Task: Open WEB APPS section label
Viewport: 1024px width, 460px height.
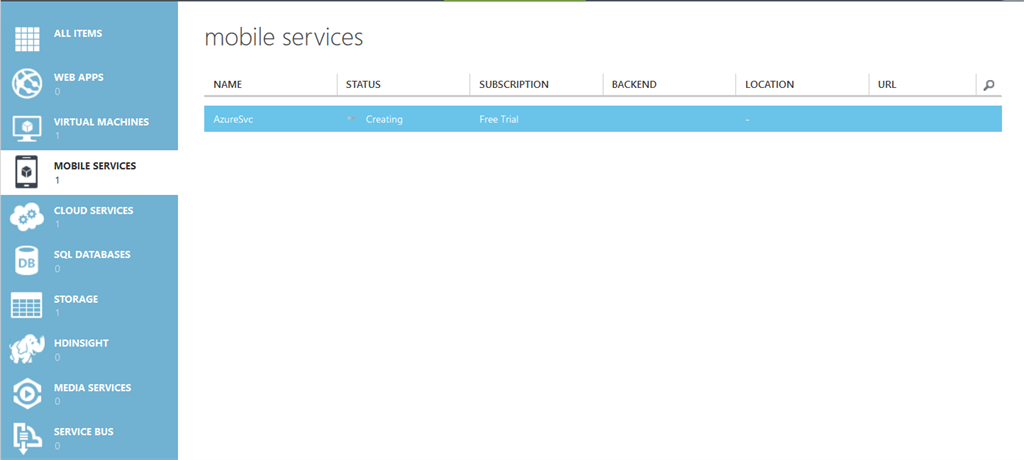Action: (78, 77)
